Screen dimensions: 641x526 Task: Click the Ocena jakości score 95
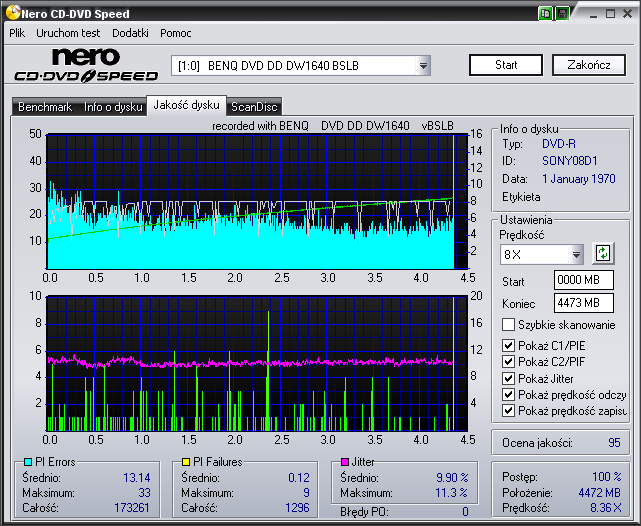pos(614,443)
